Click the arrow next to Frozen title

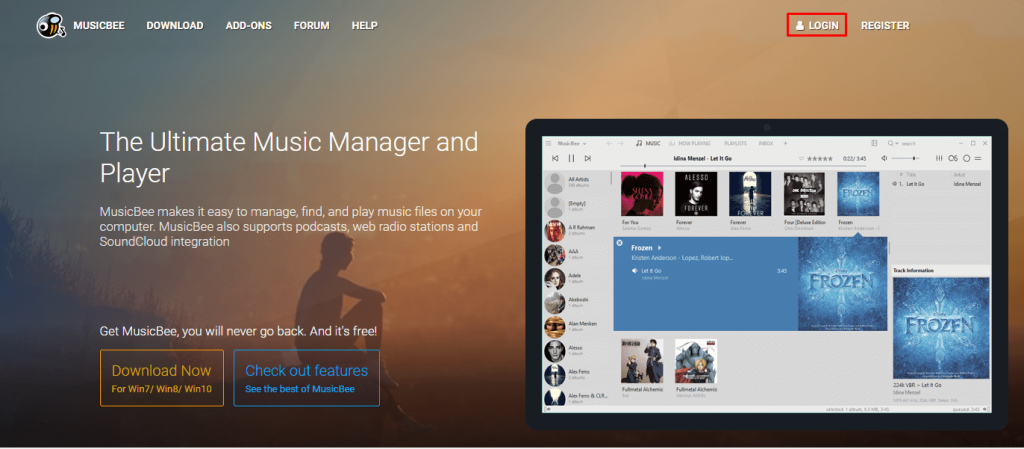[660, 248]
